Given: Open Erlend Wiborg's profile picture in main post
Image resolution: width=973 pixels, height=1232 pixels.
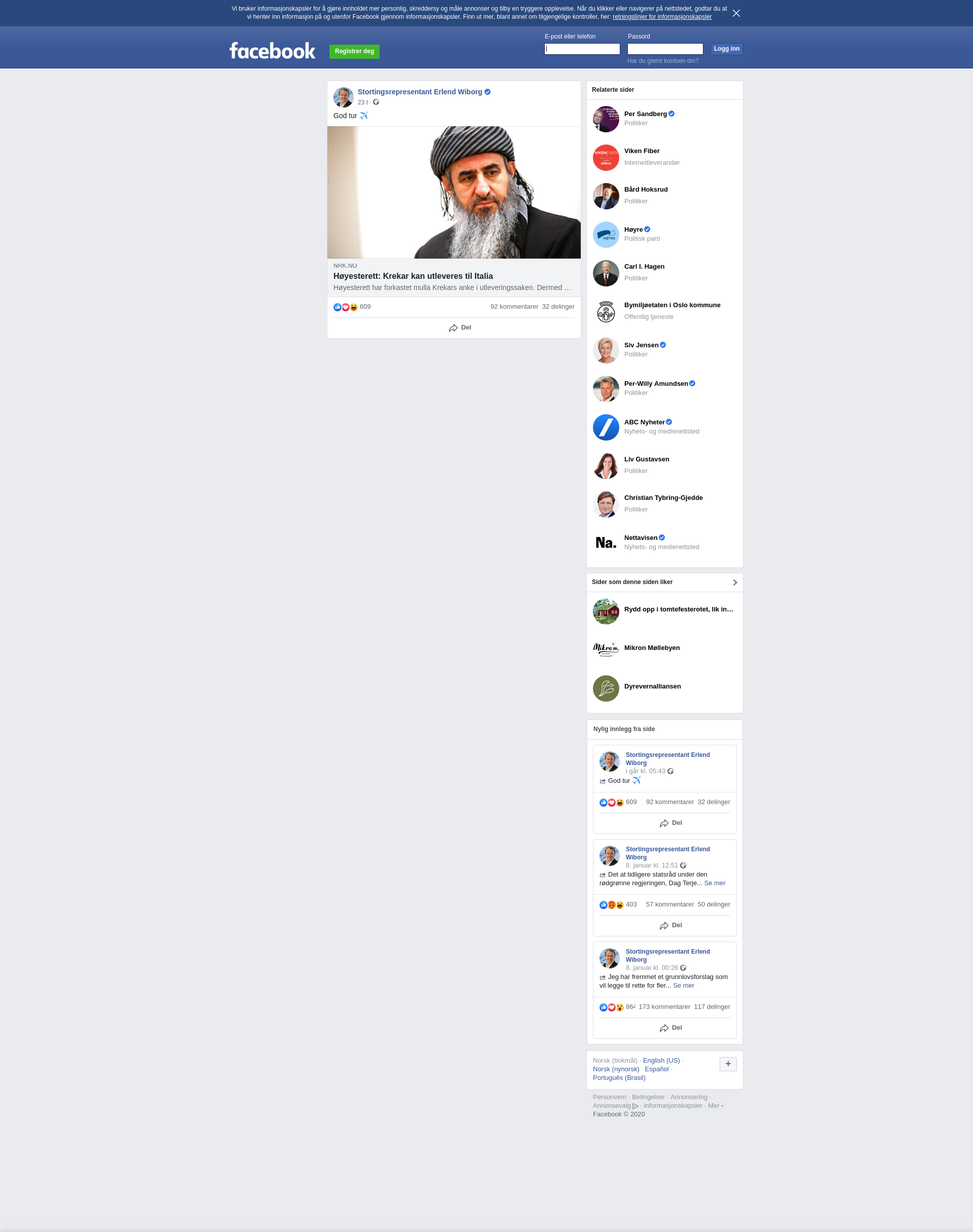Looking at the screenshot, I should click(x=344, y=97).
